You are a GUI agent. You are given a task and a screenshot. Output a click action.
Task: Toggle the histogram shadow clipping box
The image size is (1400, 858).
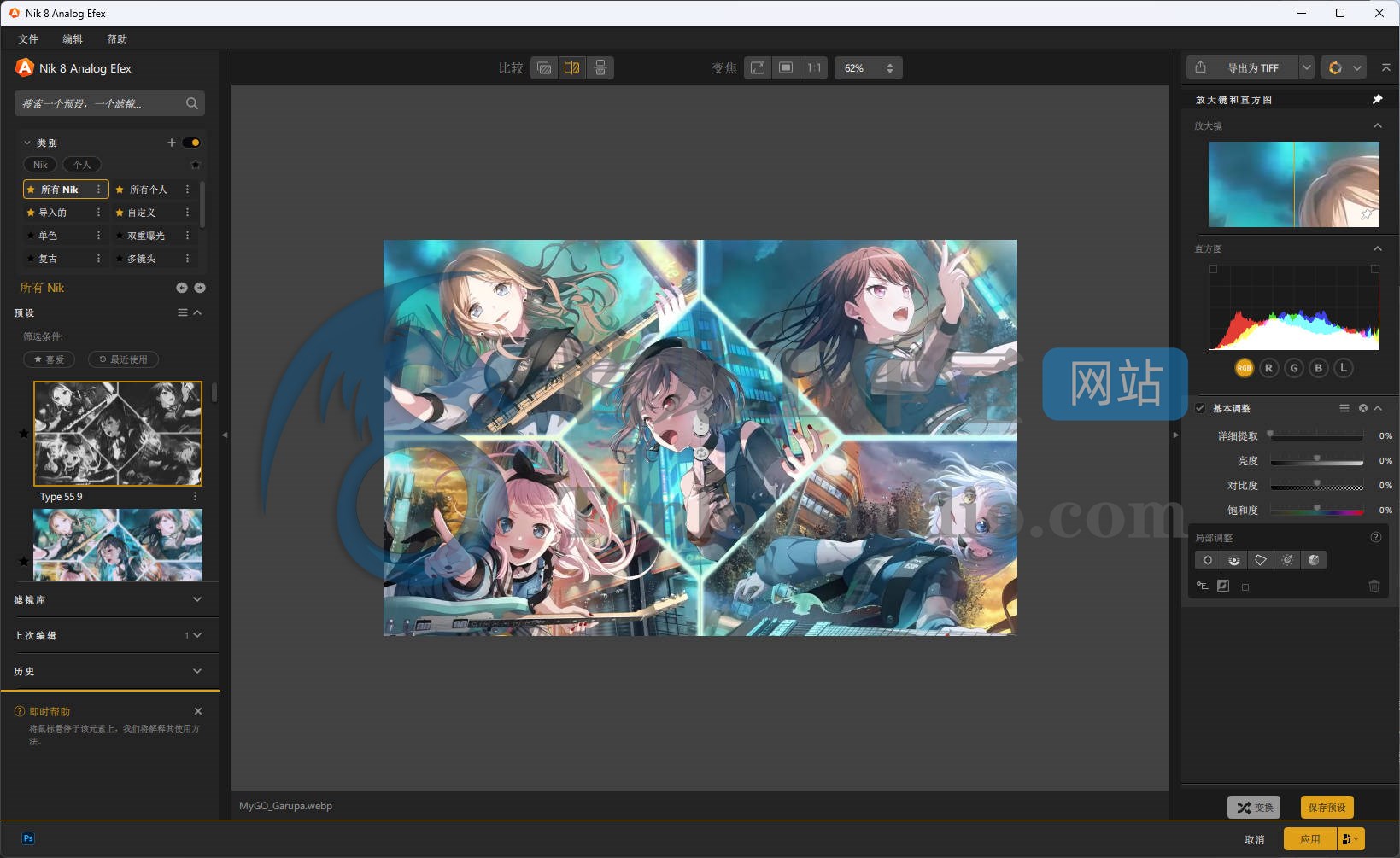[x=1213, y=269]
